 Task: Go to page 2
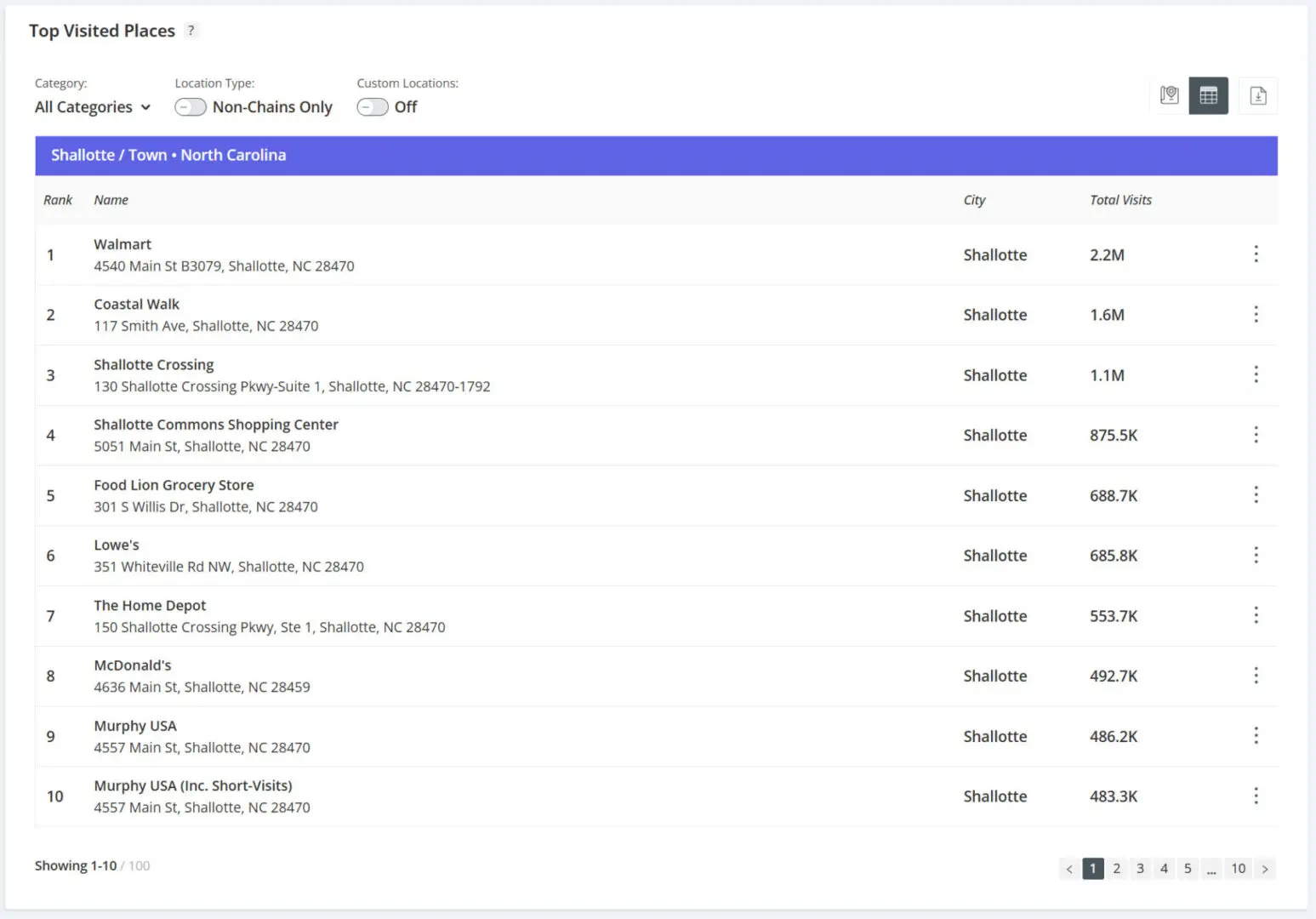pos(1117,869)
